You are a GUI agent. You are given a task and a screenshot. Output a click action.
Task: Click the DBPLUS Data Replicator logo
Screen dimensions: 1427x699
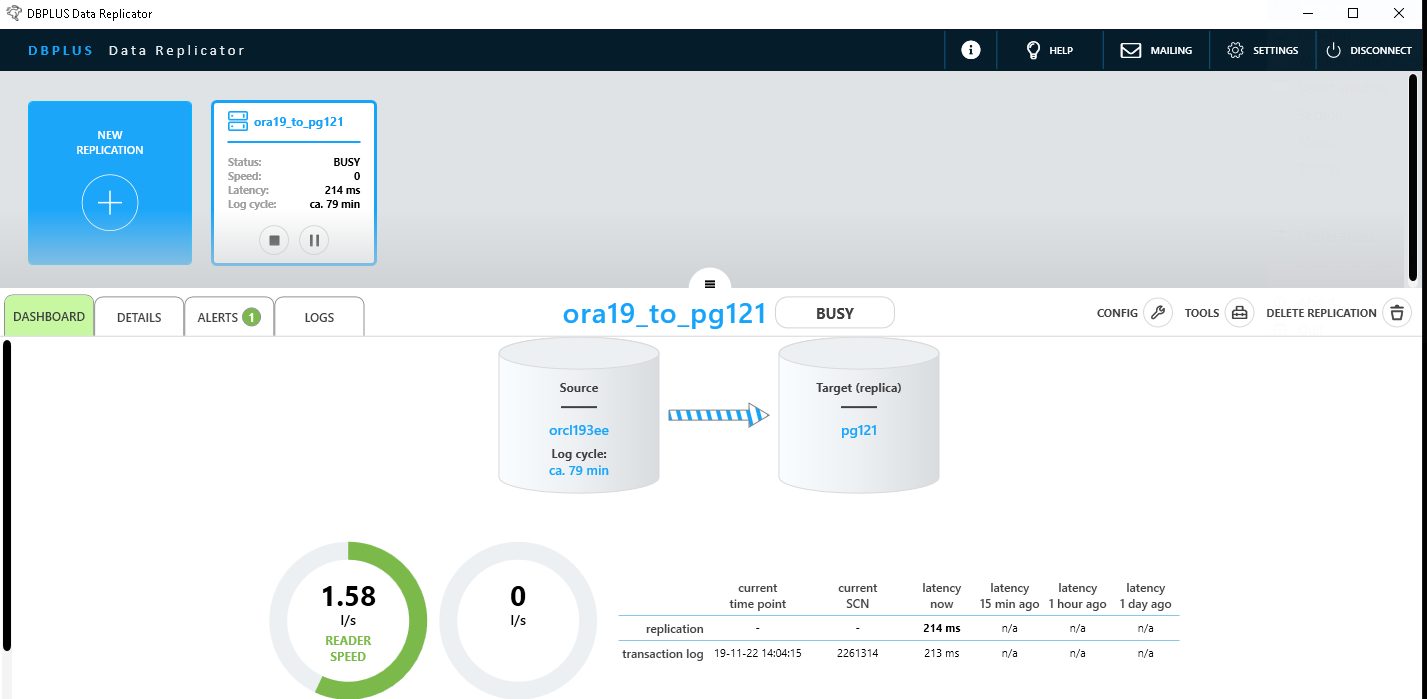click(x=136, y=50)
